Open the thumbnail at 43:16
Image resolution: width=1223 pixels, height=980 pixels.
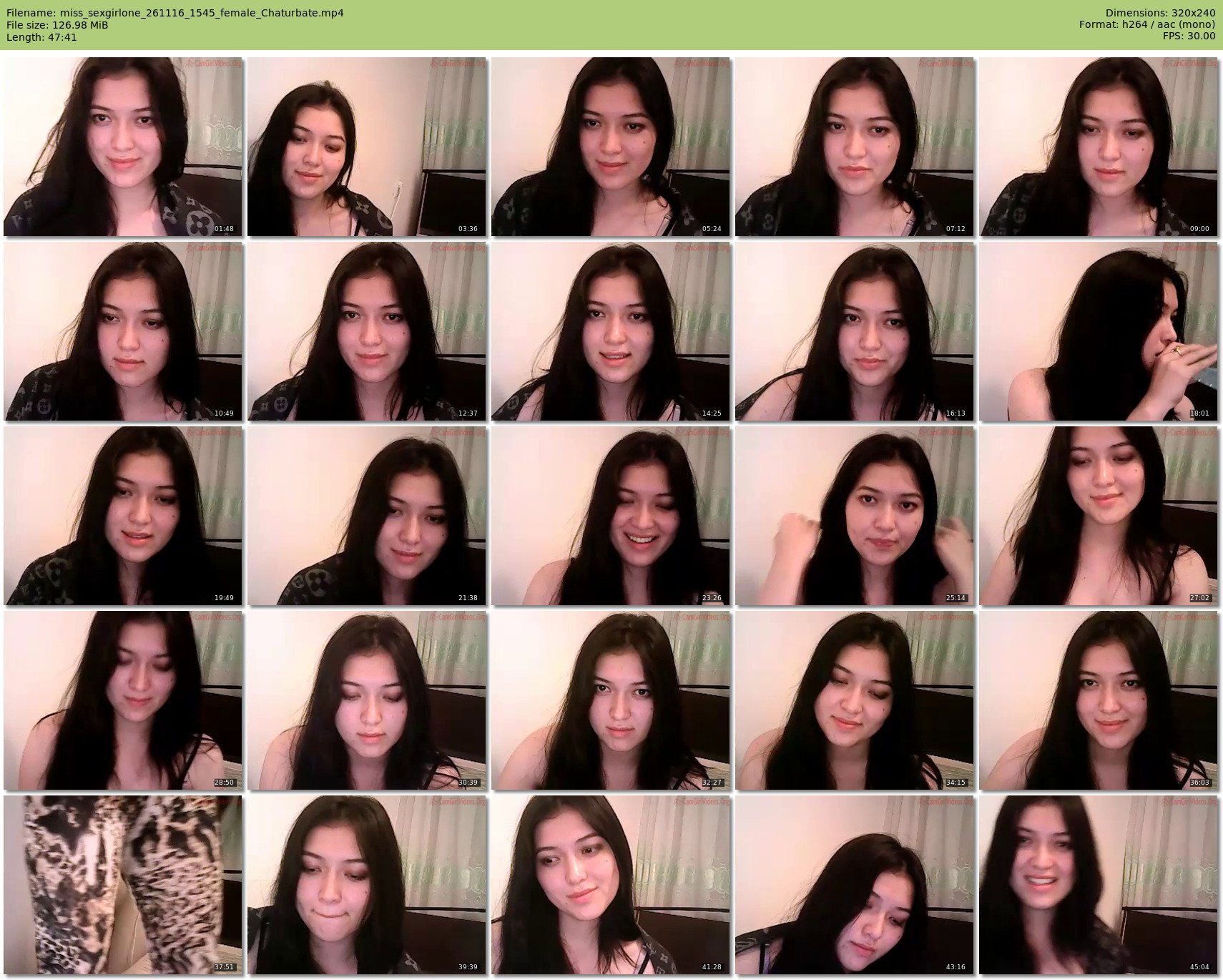click(x=855, y=885)
